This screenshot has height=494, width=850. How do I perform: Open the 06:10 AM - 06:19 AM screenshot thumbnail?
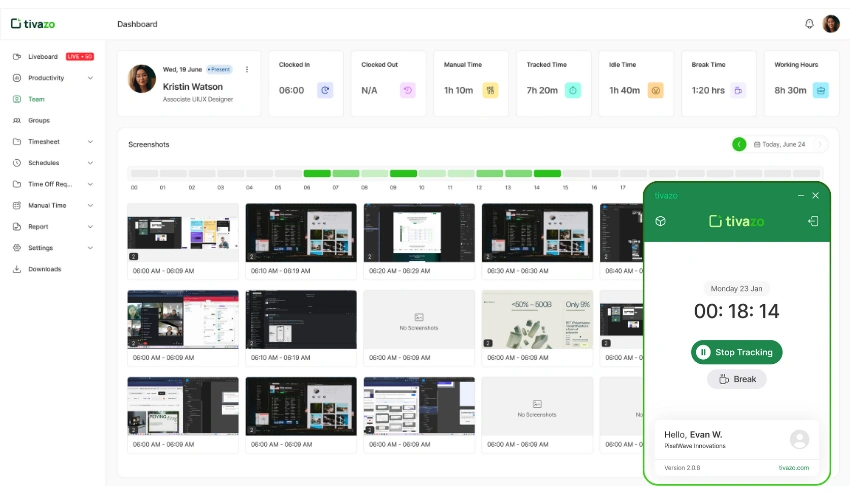coord(301,233)
